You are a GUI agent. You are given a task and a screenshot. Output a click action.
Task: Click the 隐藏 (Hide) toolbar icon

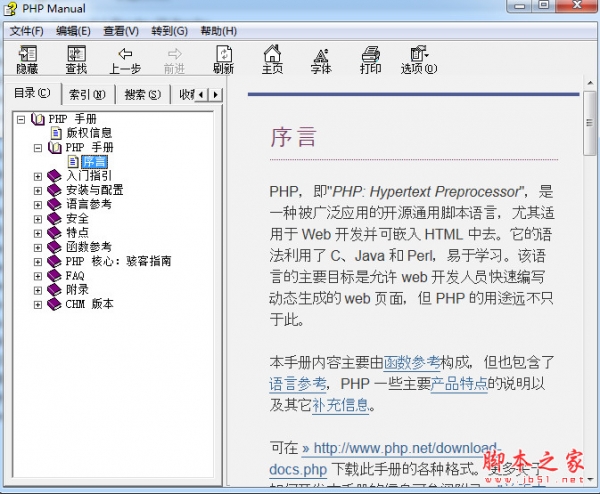click(x=28, y=54)
